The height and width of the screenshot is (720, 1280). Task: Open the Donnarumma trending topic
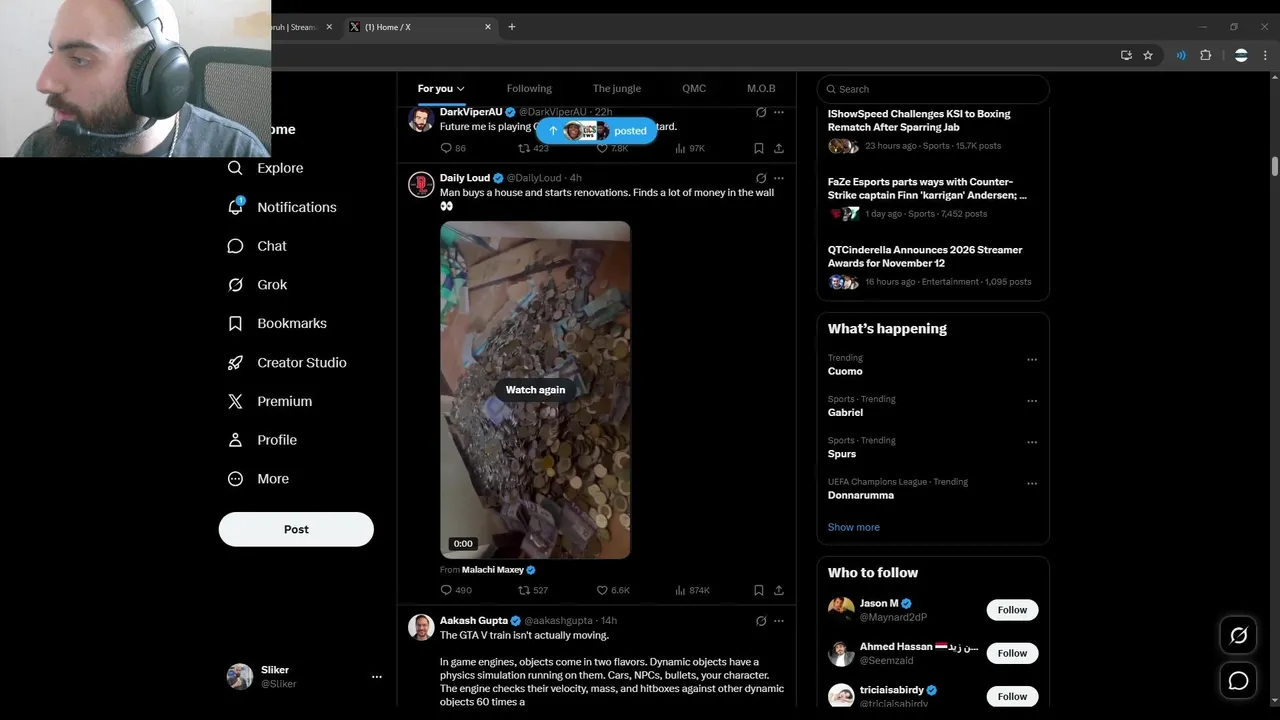861,495
